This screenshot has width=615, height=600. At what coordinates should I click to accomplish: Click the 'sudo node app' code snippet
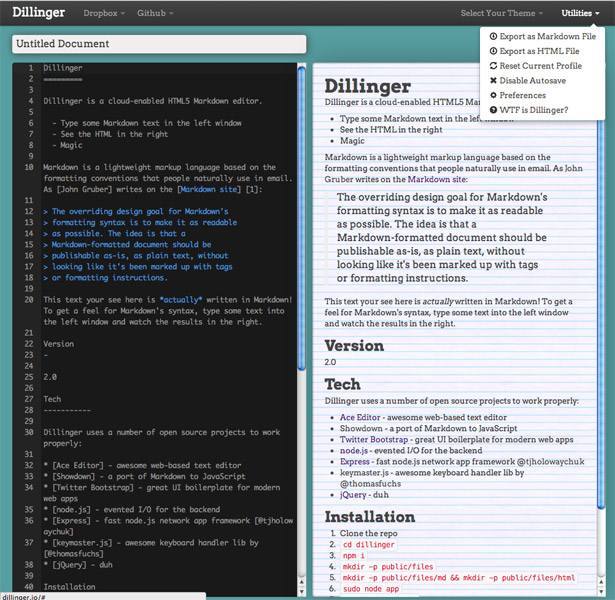[371, 589]
